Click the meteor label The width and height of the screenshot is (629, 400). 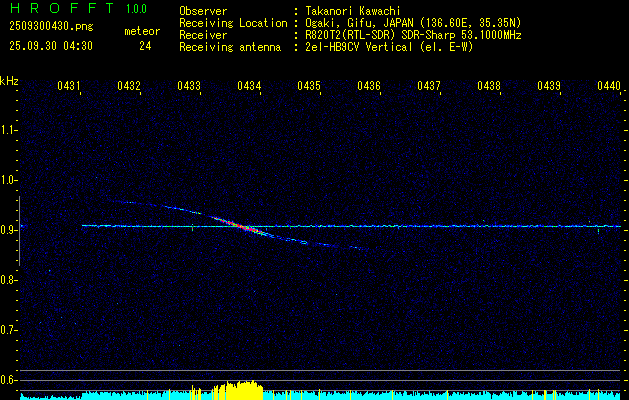142,31
